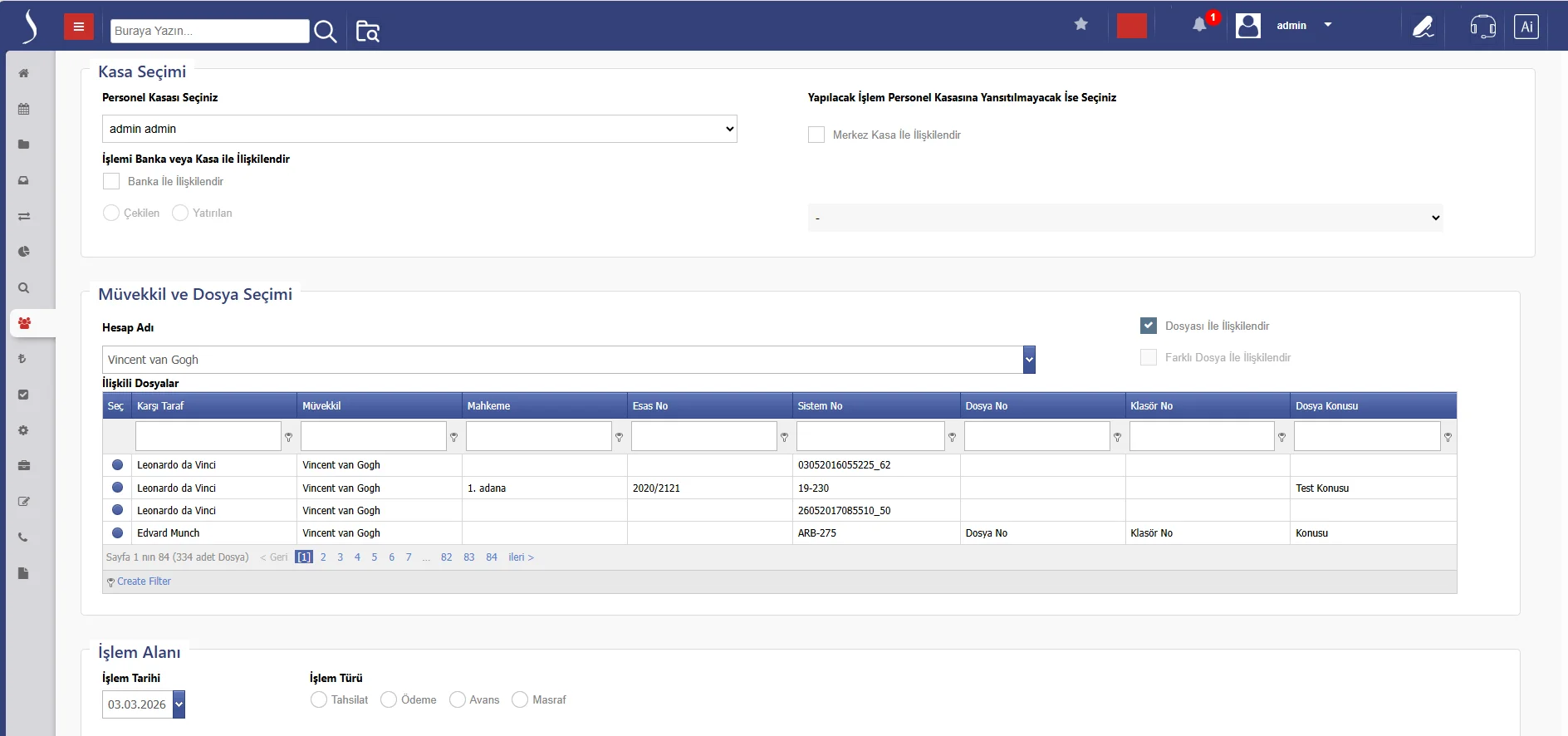This screenshot has height=736, width=1568.
Task: Open the İşlem Tarihi date picker arrow
Action: pos(179,704)
